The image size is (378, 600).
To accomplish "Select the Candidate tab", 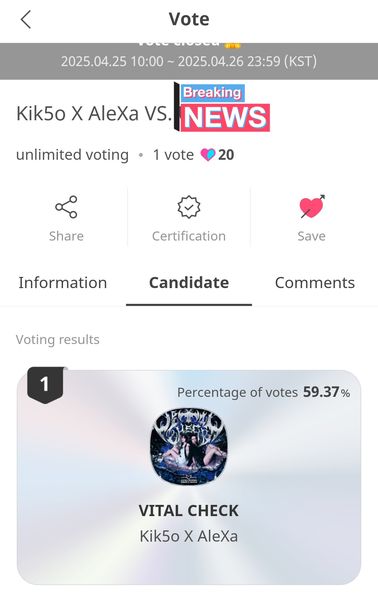I will click(x=189, y=283).
